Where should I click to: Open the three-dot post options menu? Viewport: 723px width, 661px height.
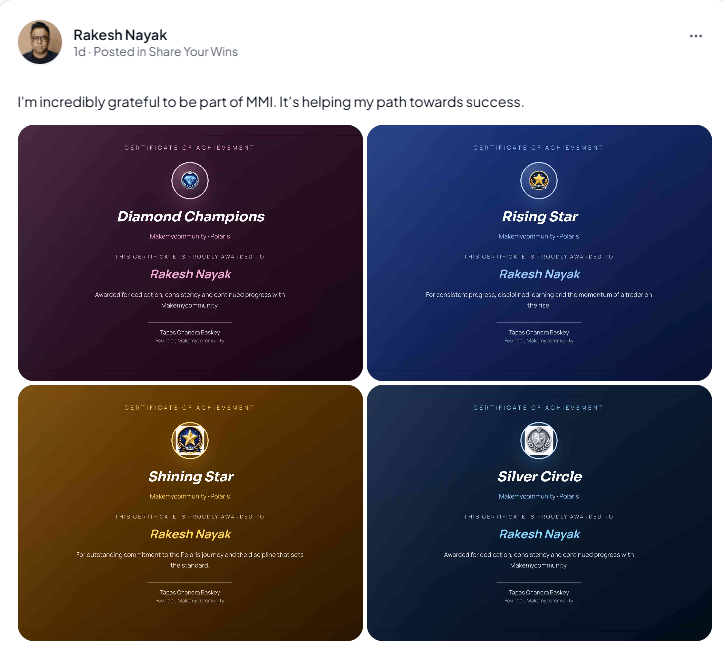pyautogui.click(x=695, y=36)
